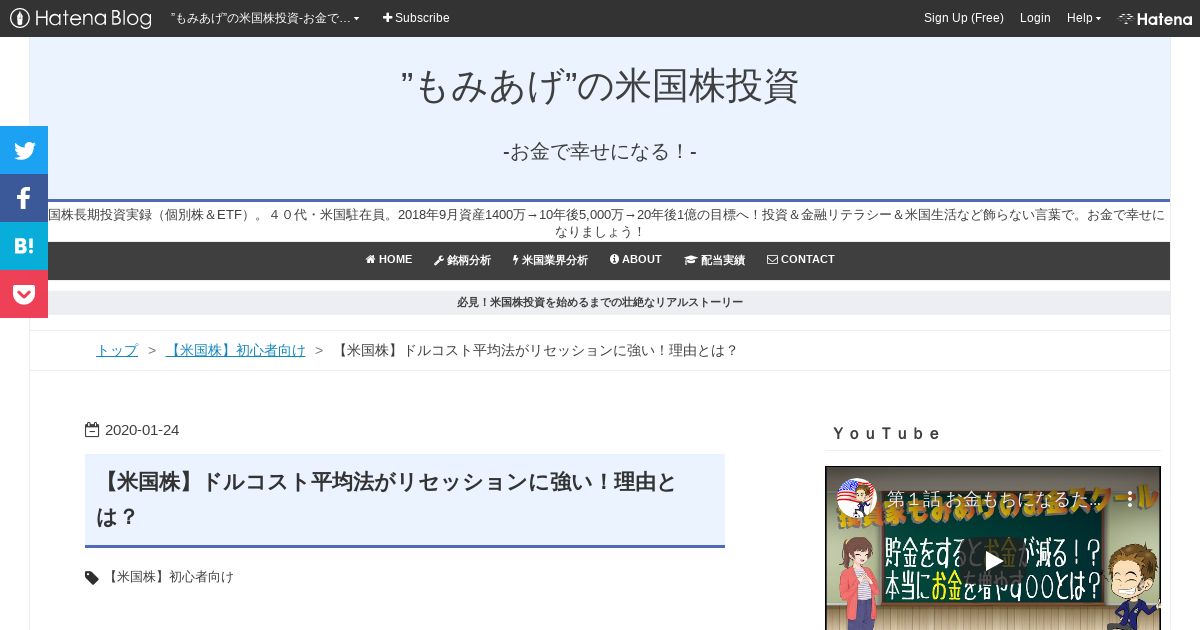Click the 2020-01-24 post date

click(142, 430)
